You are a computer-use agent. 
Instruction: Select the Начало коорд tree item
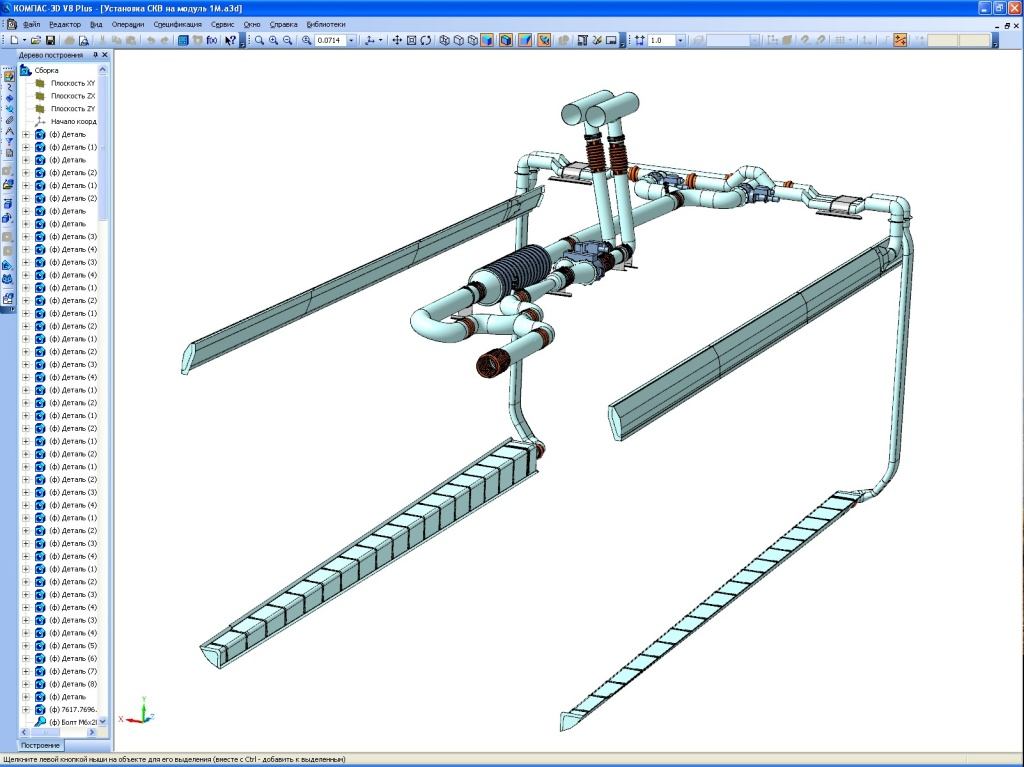tap(73, 121)
